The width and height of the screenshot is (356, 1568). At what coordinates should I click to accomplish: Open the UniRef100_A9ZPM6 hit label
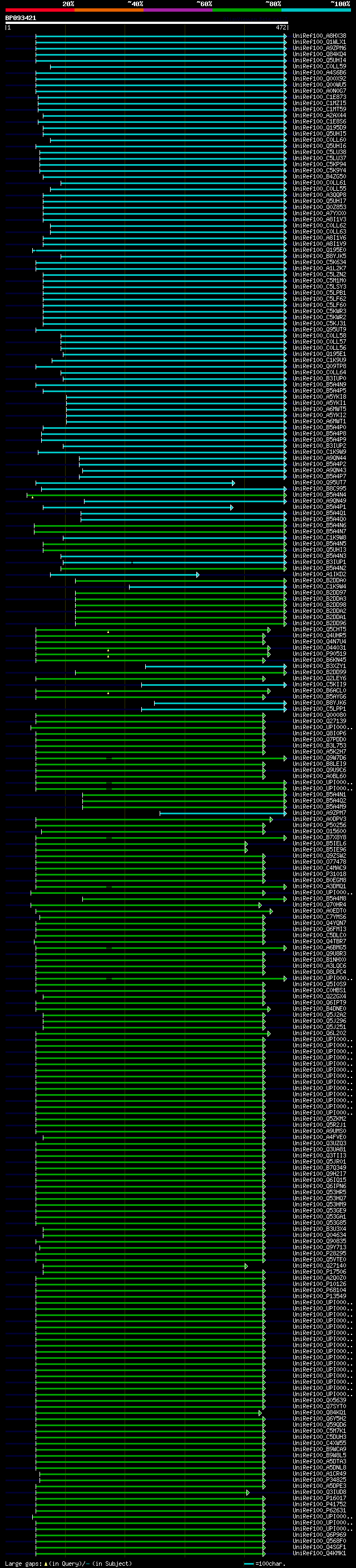319,48
